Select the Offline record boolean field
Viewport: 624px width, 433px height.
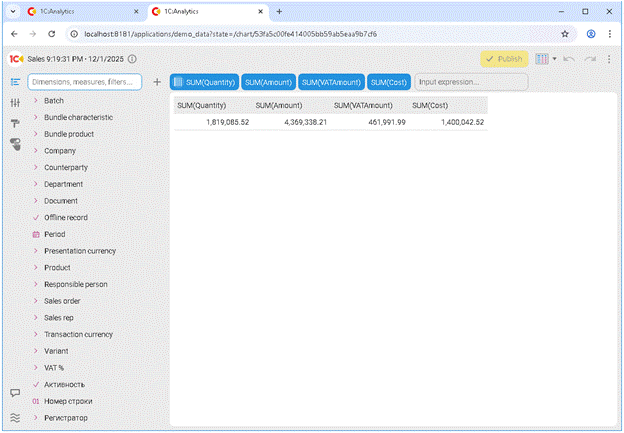65,217
